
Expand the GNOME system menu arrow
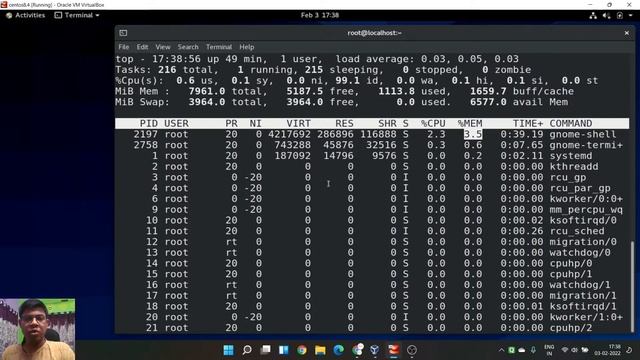631,16
